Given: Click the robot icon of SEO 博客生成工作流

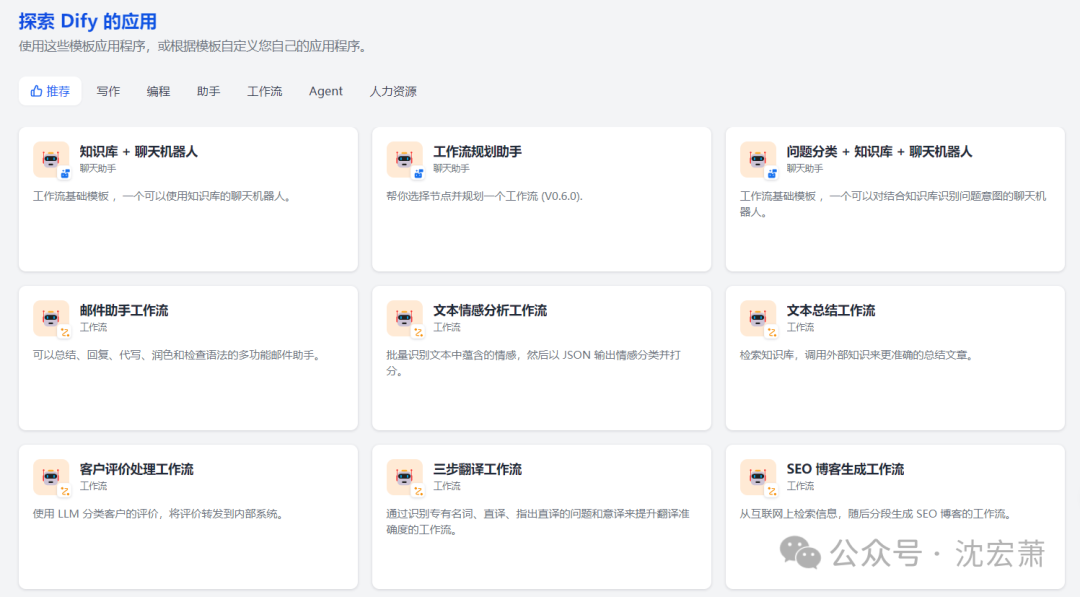Looking at the screenshot, I should [x=758, y=477].
